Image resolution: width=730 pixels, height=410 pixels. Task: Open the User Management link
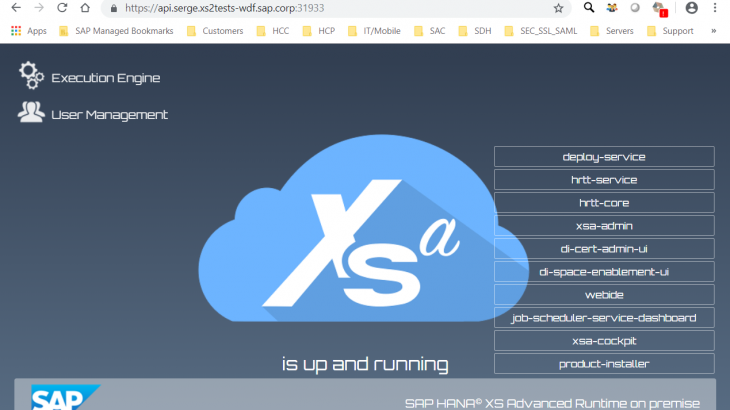109,114
